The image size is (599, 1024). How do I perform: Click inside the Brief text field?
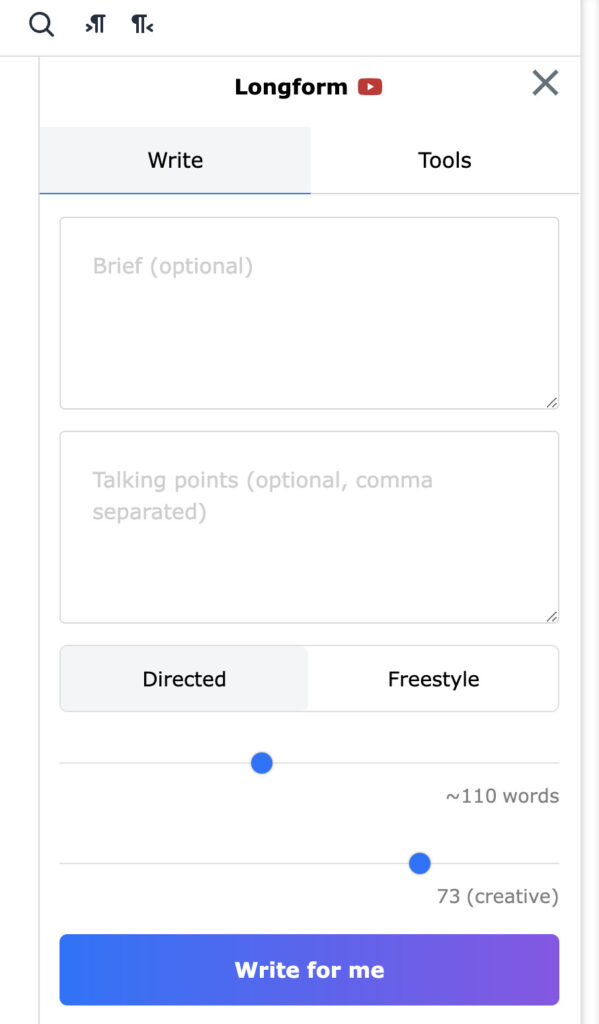[x=309, y=310]
